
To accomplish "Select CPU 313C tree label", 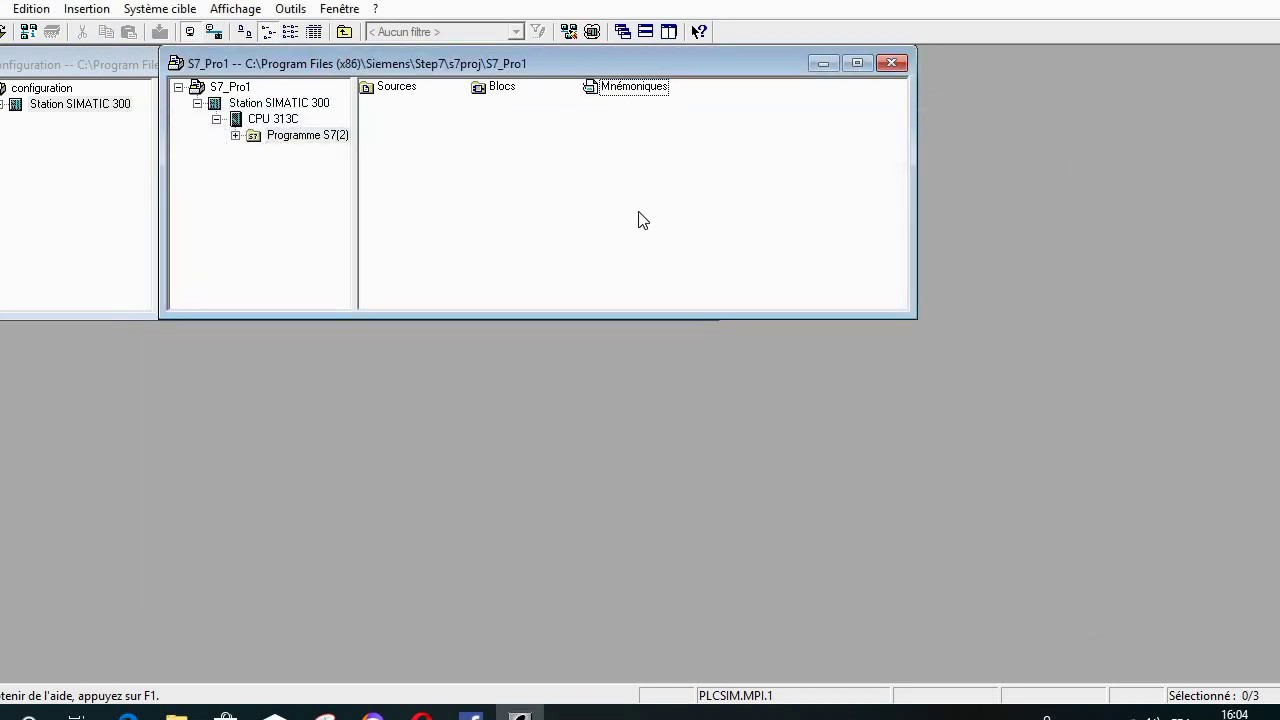I will click(x=273, y=119).
